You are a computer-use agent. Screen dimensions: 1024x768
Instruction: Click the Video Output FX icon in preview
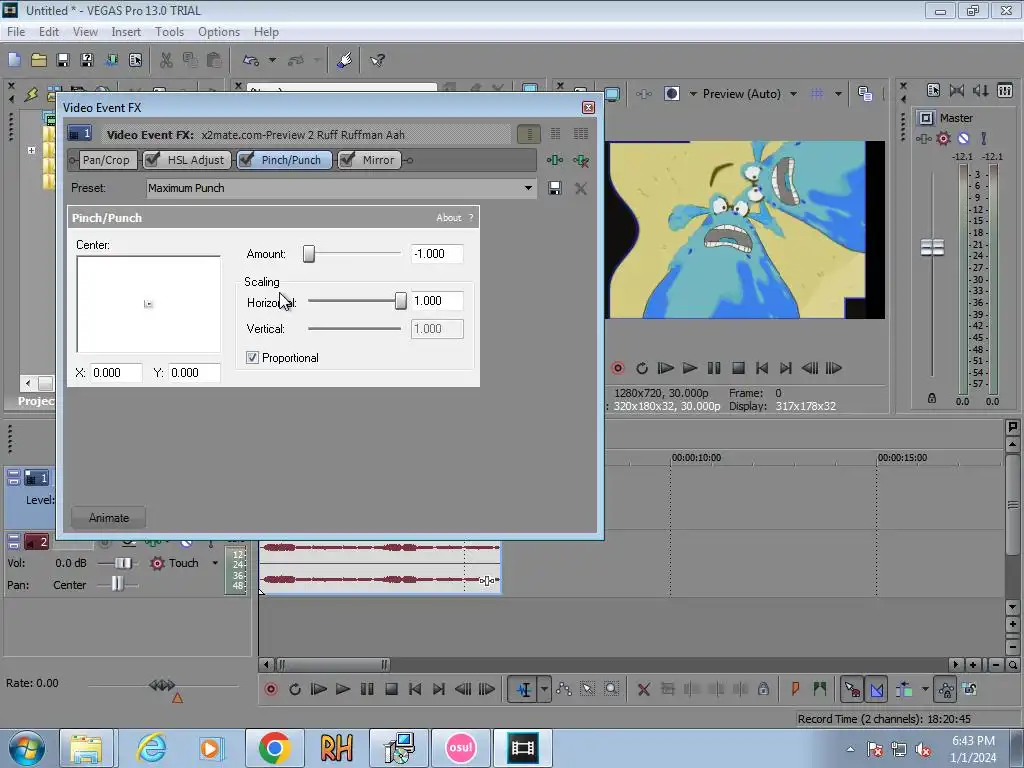click(643, 94)
